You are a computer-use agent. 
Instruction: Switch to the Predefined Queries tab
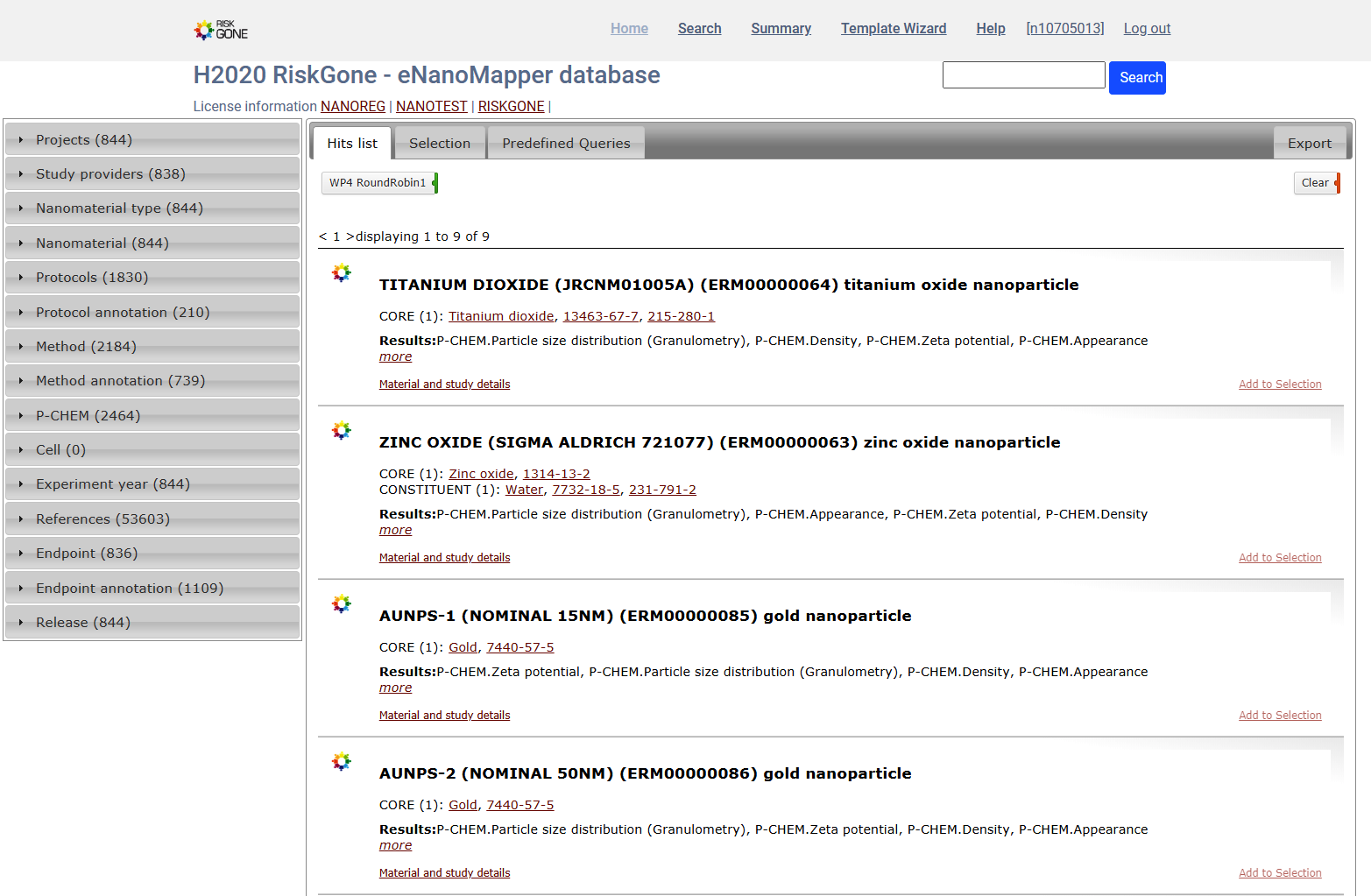[565, 143]
